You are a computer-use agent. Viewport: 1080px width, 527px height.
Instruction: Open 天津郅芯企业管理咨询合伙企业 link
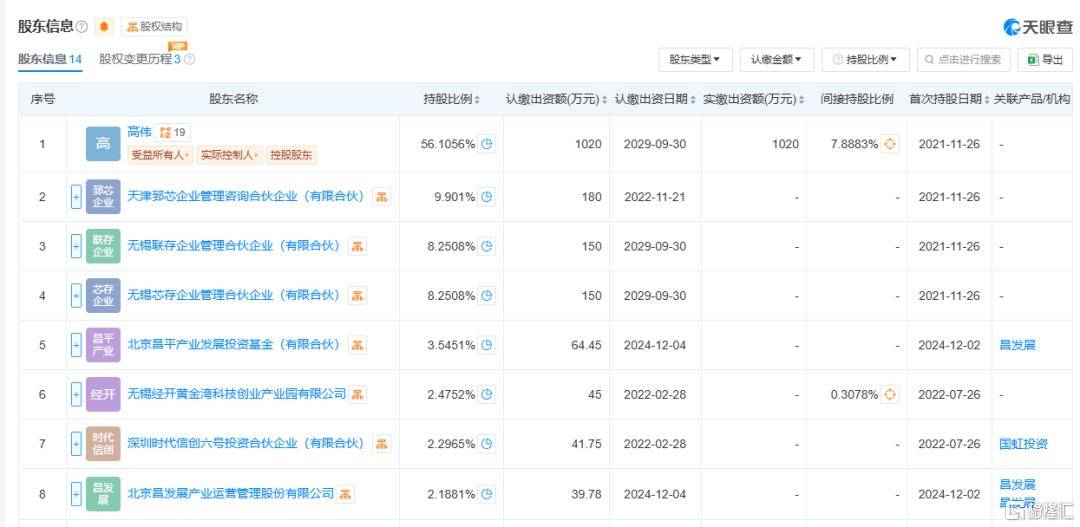tap(246, 196)
